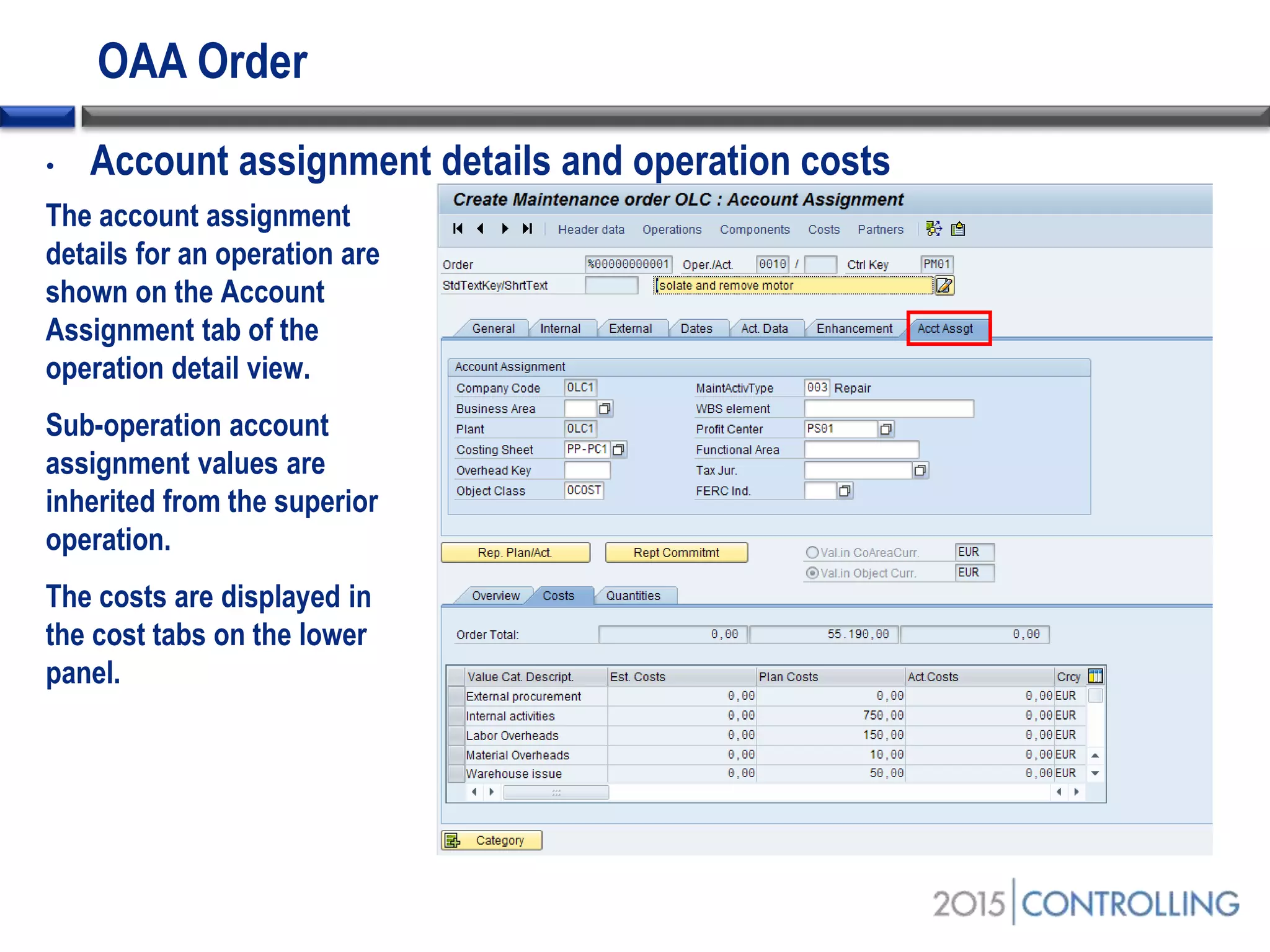
Task: Open Tax Jur. value help icon
Action: point(920,470)
